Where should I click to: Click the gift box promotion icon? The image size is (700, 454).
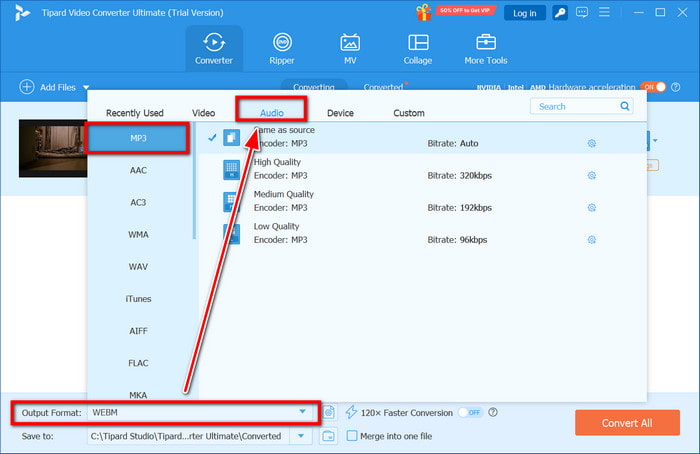point(424,12)
